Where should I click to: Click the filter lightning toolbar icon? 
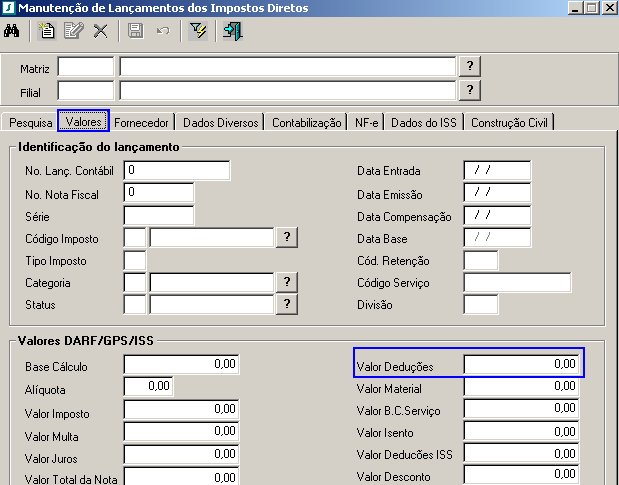[197, 31]
